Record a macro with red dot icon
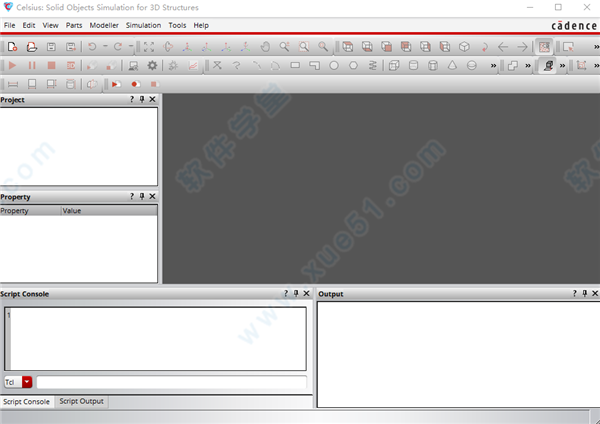 tap(135, 84)
